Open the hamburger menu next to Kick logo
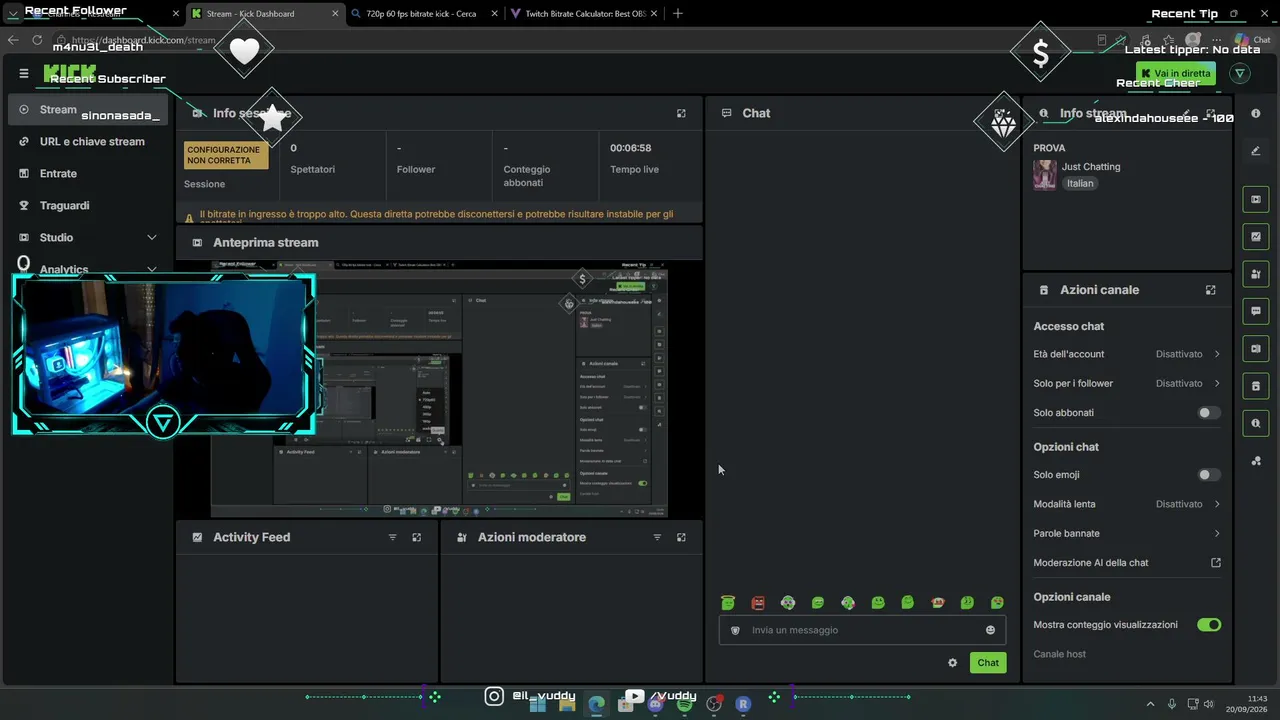The width and height of the screenshot is (1280, 720). coord(24,73)
